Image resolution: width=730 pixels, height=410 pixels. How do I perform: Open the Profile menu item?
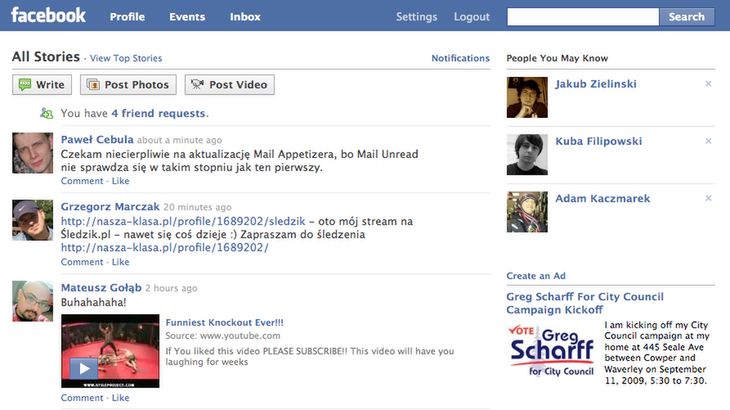pos(127,17)
